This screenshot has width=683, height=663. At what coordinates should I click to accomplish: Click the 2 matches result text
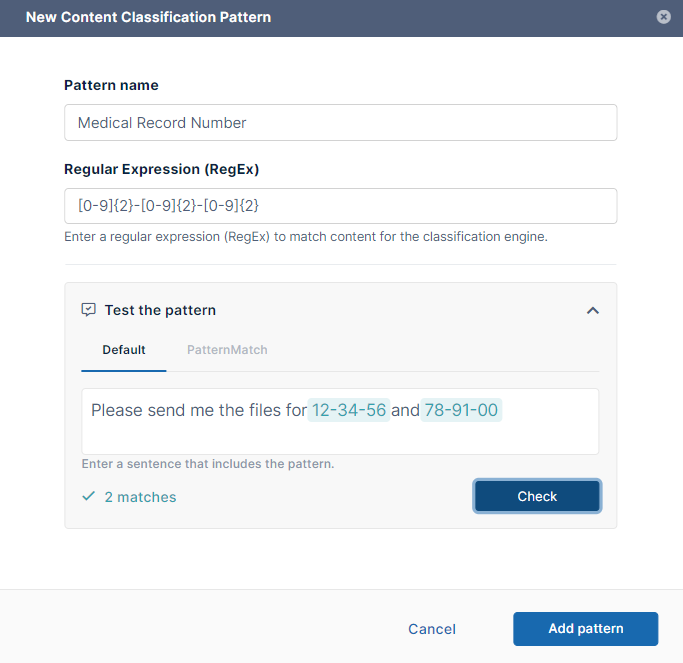coord(140,497)
